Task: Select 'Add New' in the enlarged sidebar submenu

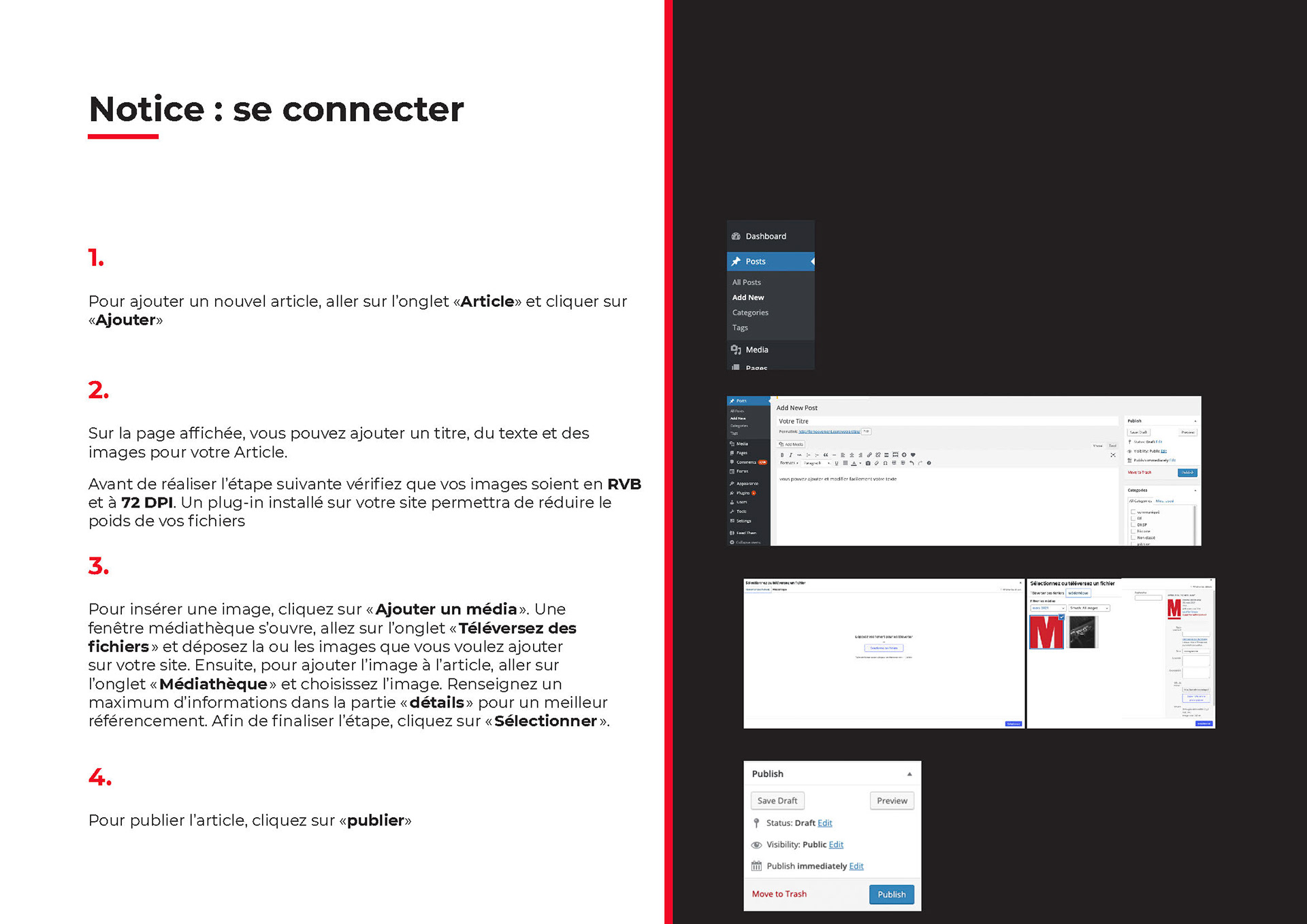Action: pos(748,297)
